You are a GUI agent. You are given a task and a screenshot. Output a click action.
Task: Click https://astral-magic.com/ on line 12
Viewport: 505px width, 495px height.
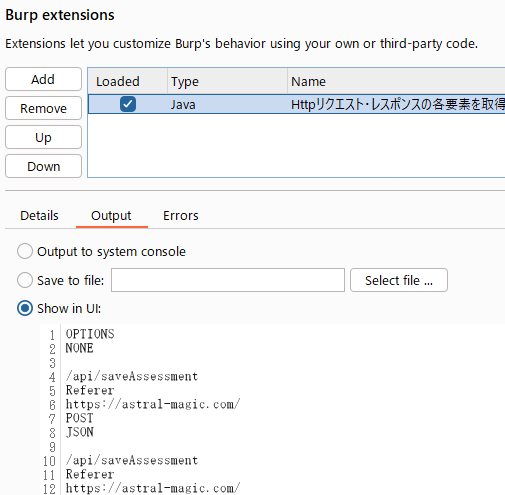153,488
